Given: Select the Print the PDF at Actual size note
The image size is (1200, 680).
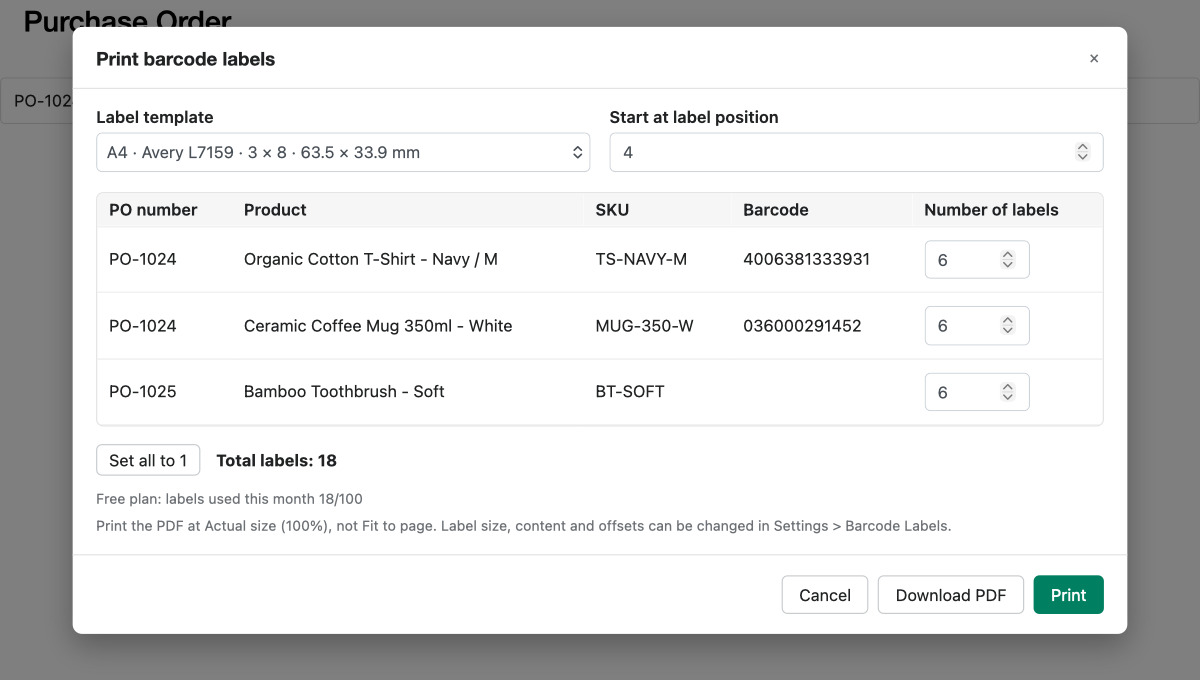Looking at the screenshot, I should click(x=523, y=525).
